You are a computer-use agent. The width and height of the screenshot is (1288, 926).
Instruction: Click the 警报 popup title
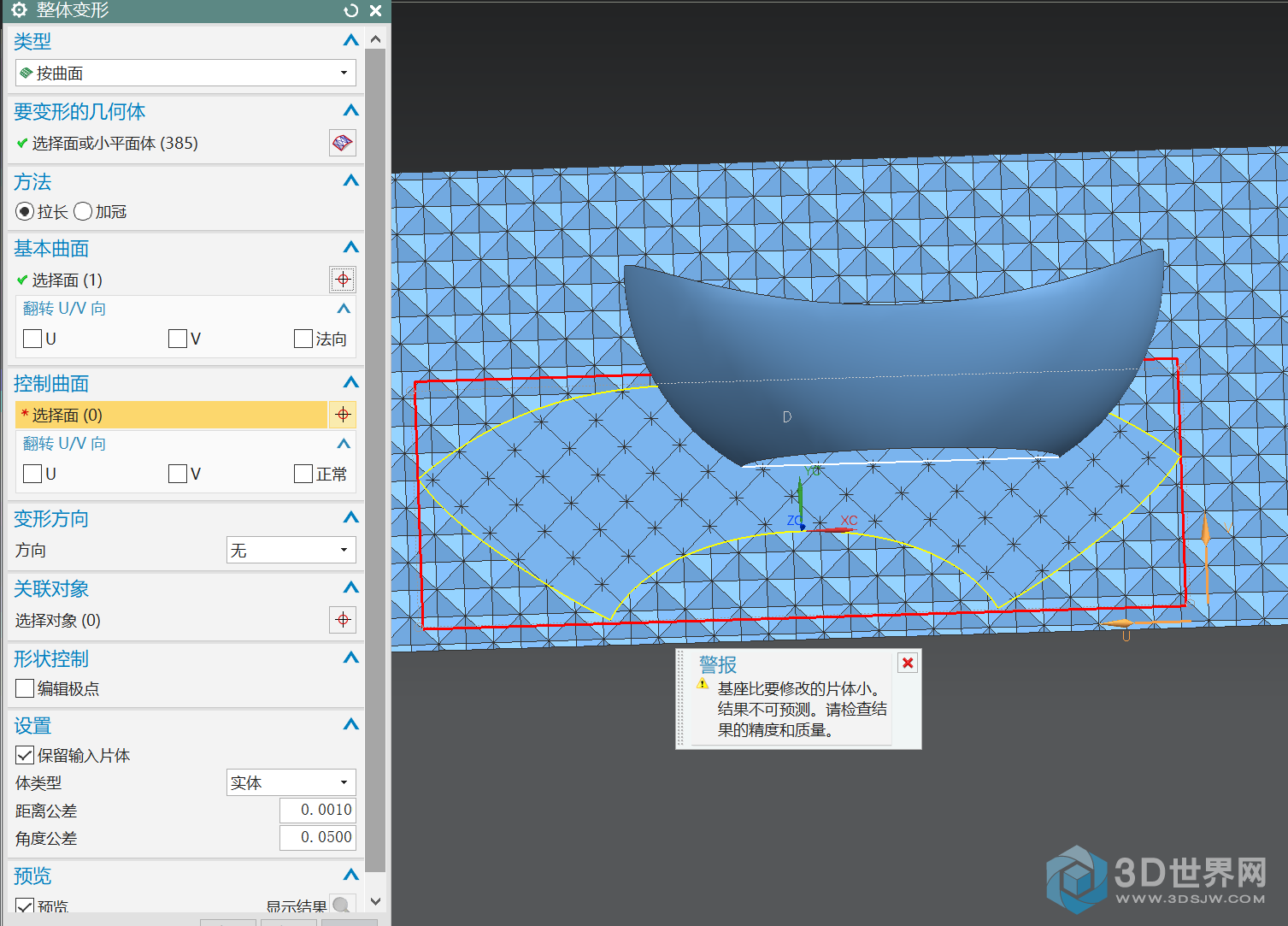(718, 664)
